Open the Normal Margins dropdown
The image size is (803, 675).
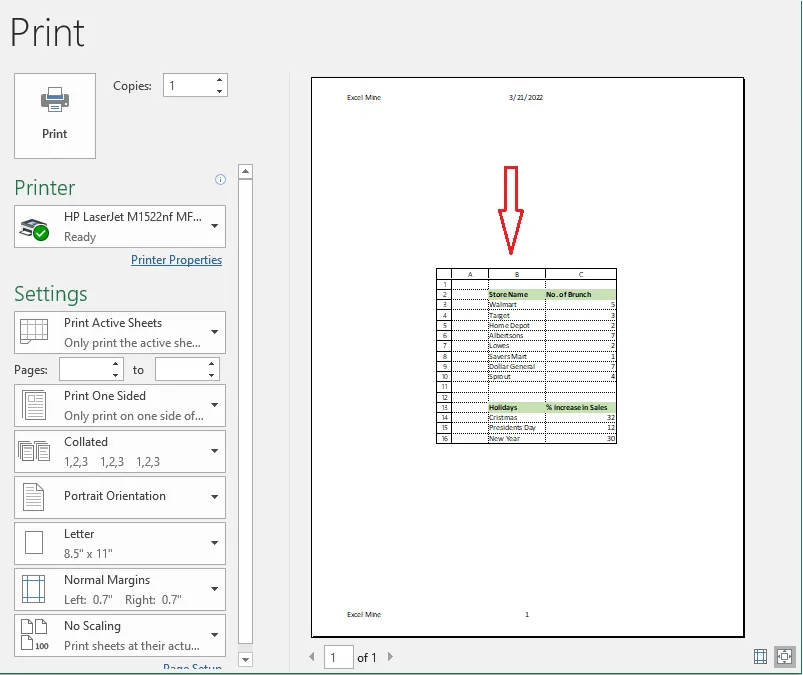coord(120,589)
